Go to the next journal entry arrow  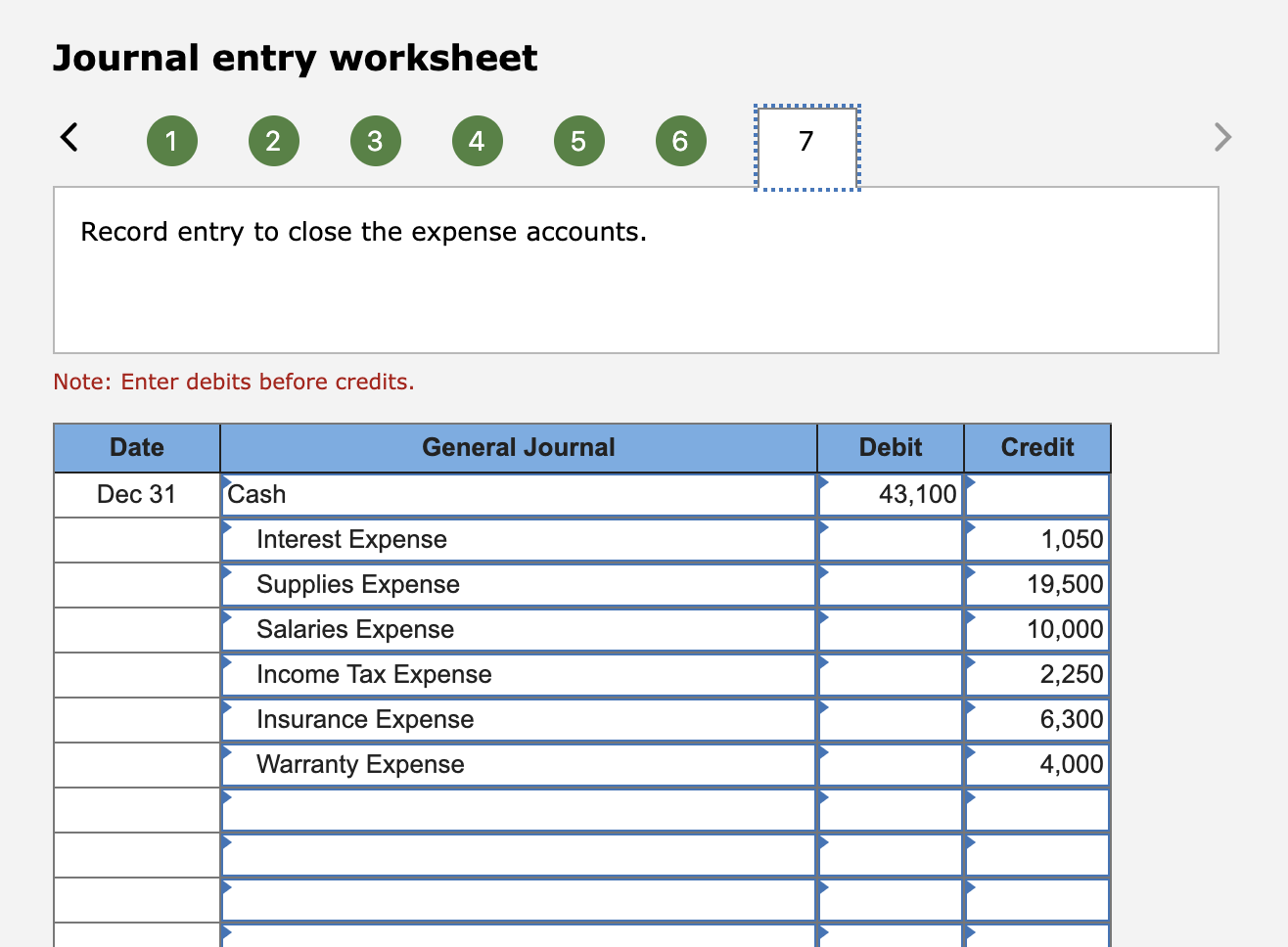(x=1221, y=136)
